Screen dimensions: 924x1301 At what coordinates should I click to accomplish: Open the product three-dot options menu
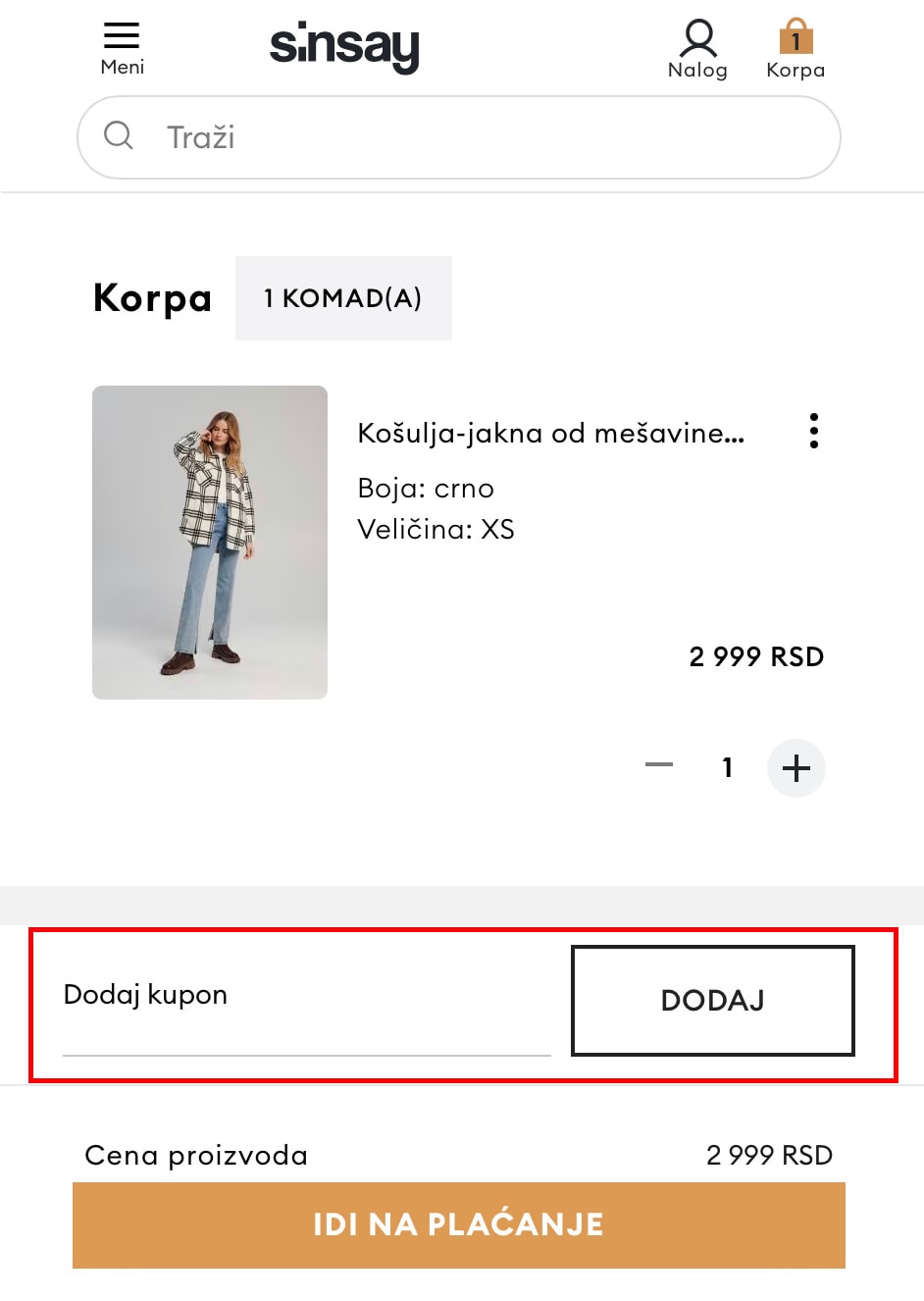coord(813,431)
